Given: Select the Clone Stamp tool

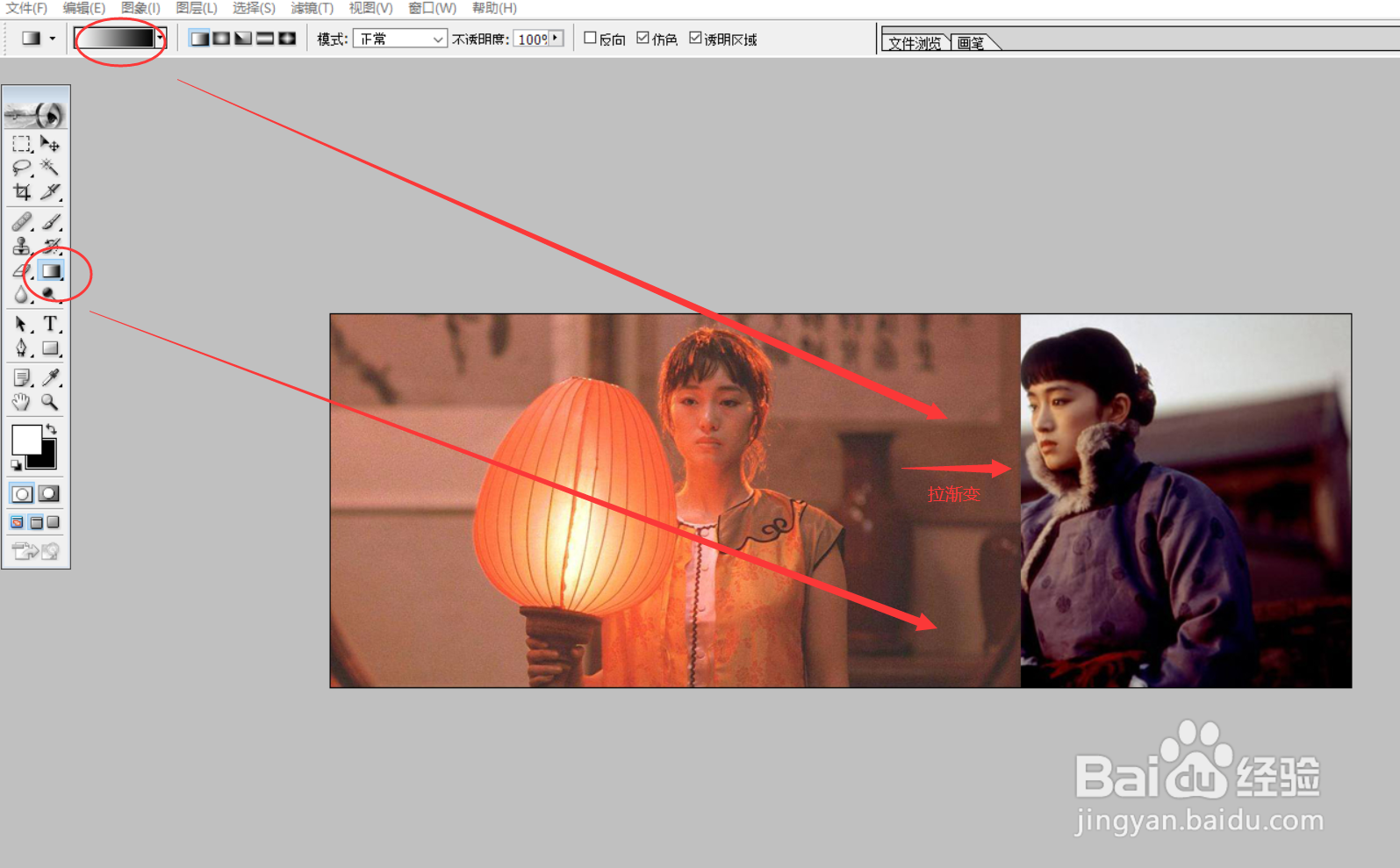Looking at the screenshot, I should [22, 247].
